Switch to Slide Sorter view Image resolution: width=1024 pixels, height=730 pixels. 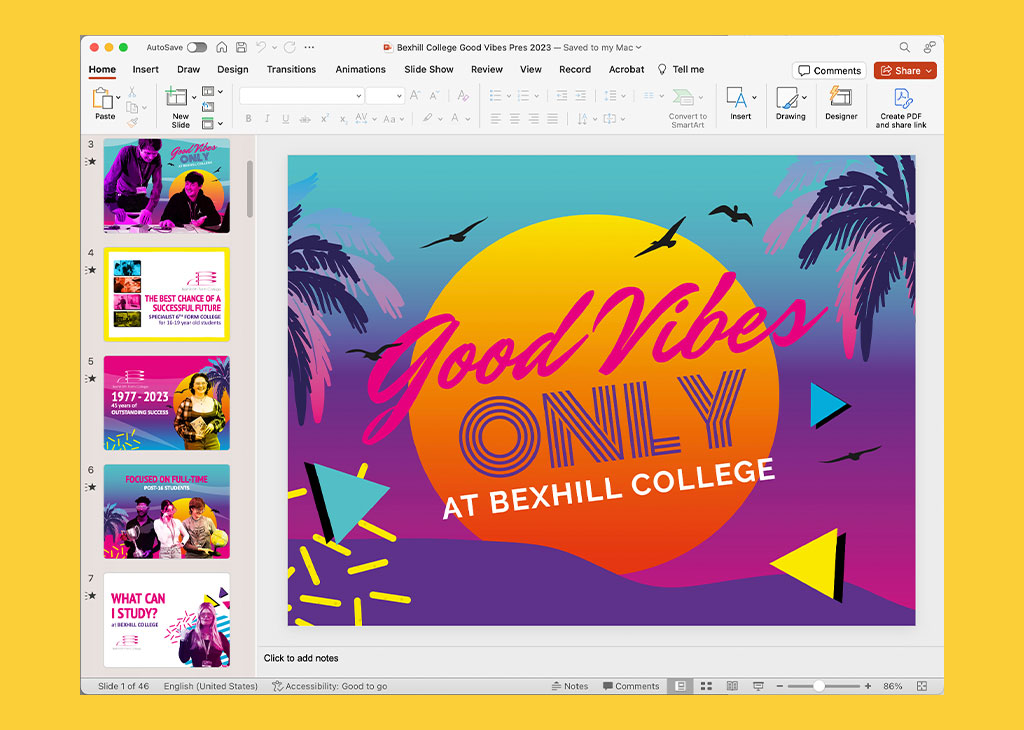706,686
